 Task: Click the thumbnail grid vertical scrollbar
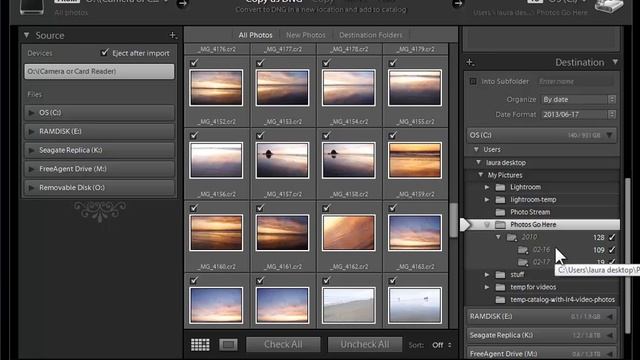453,220
